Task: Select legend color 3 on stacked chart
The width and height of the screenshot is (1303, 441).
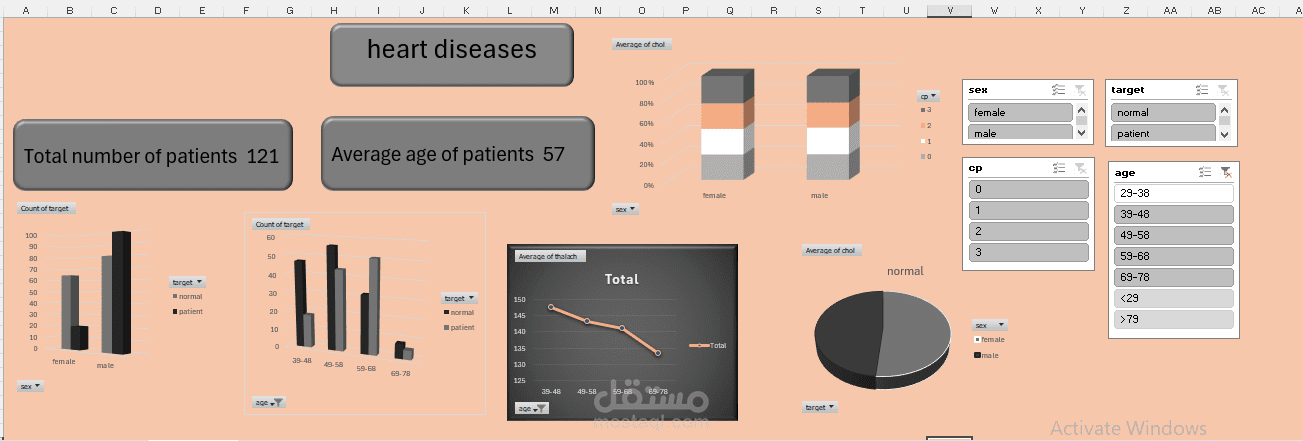Action: (x=923, y=109)
